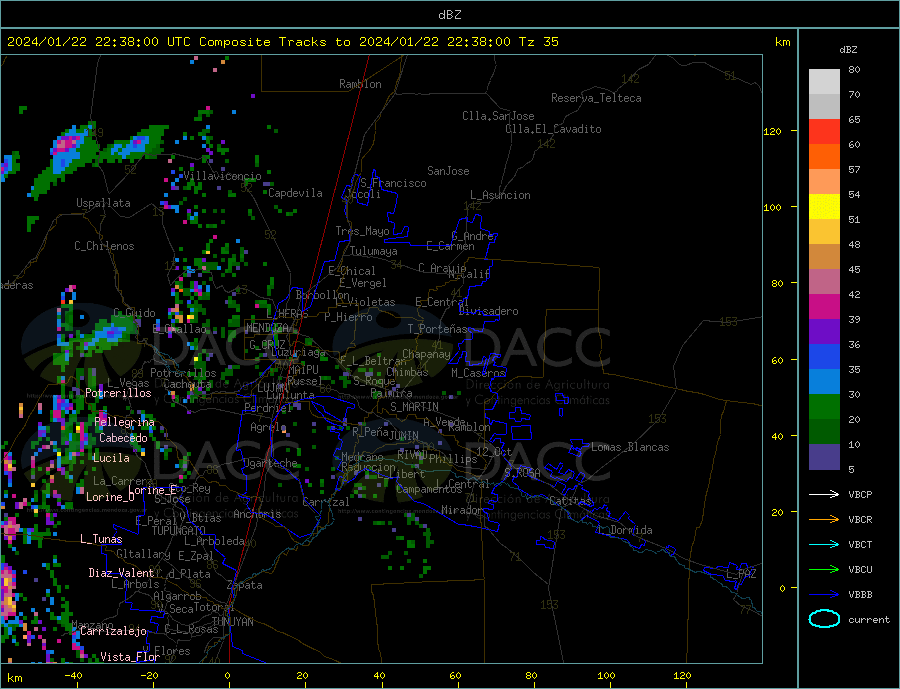Click the white VBCP arrow legend icon
The height and width of the screenshot is (689, 900).
point(824,494)
